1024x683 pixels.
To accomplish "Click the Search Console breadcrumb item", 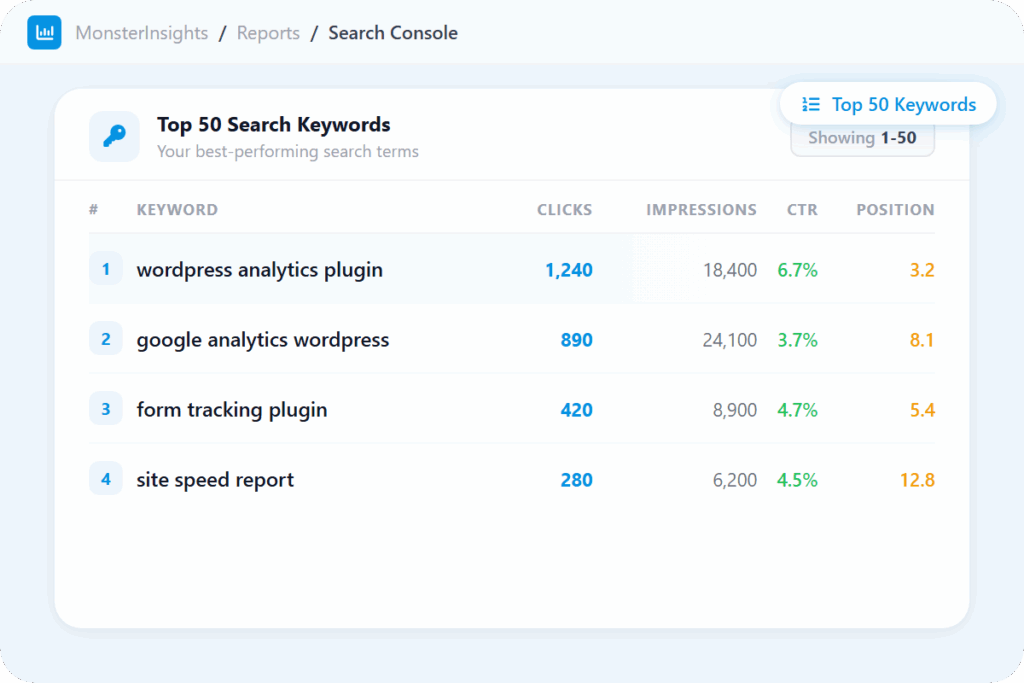I will tap(393, 33).
